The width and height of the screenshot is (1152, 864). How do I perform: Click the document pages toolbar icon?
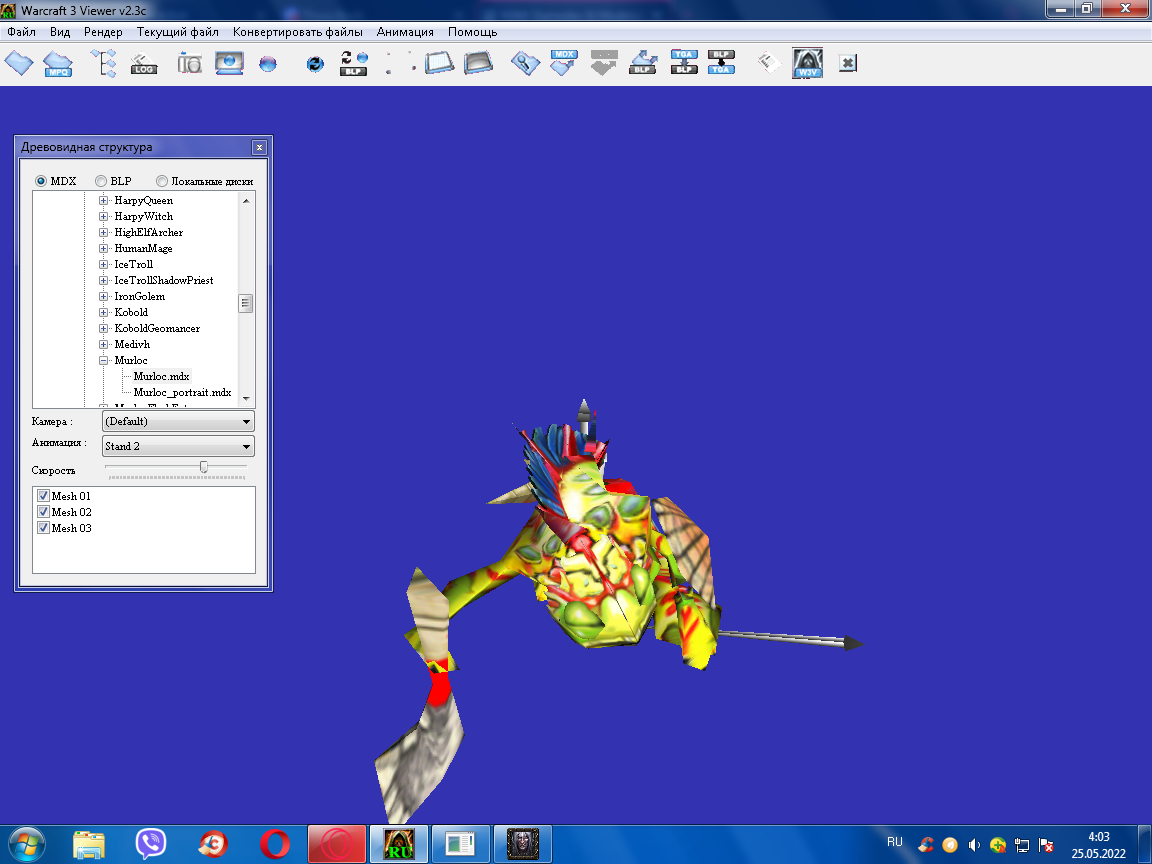(x=768, y=62)
